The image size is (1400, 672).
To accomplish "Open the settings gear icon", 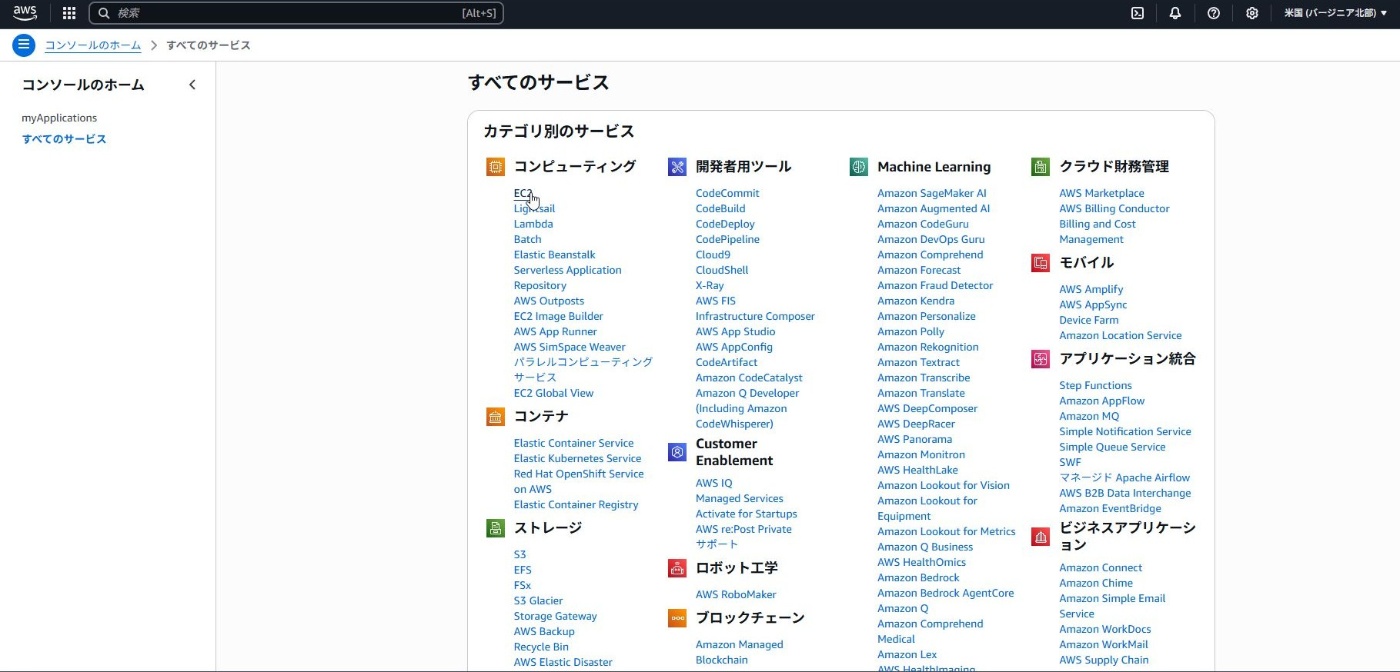I will [1252, 13].
